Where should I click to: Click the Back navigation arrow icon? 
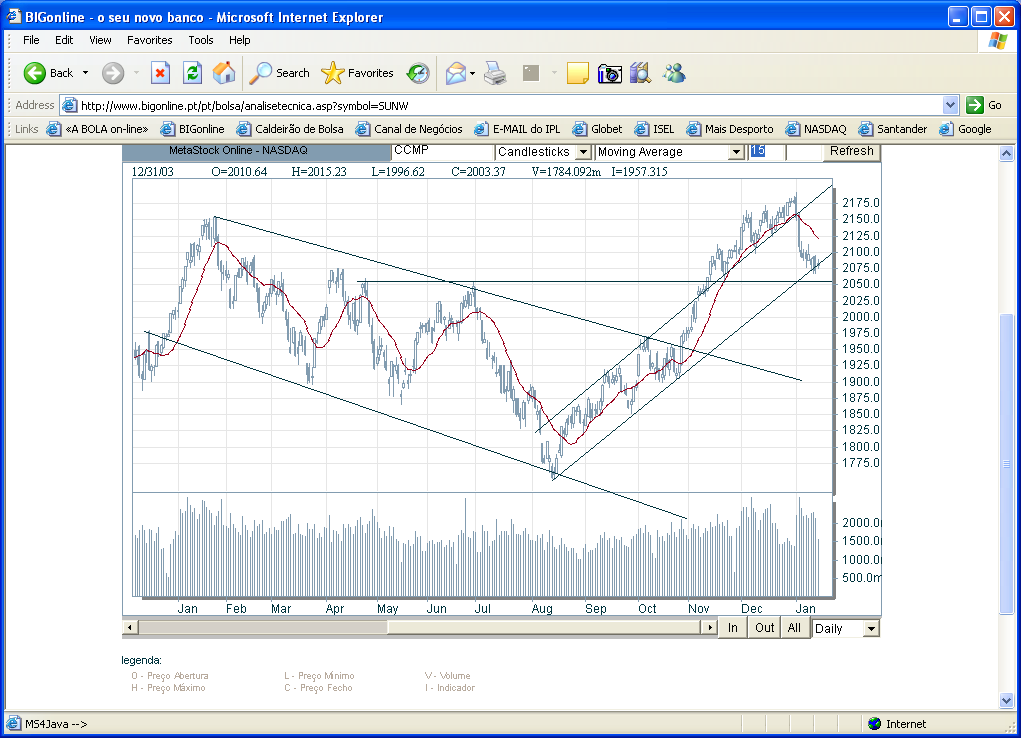coord(36,73)
